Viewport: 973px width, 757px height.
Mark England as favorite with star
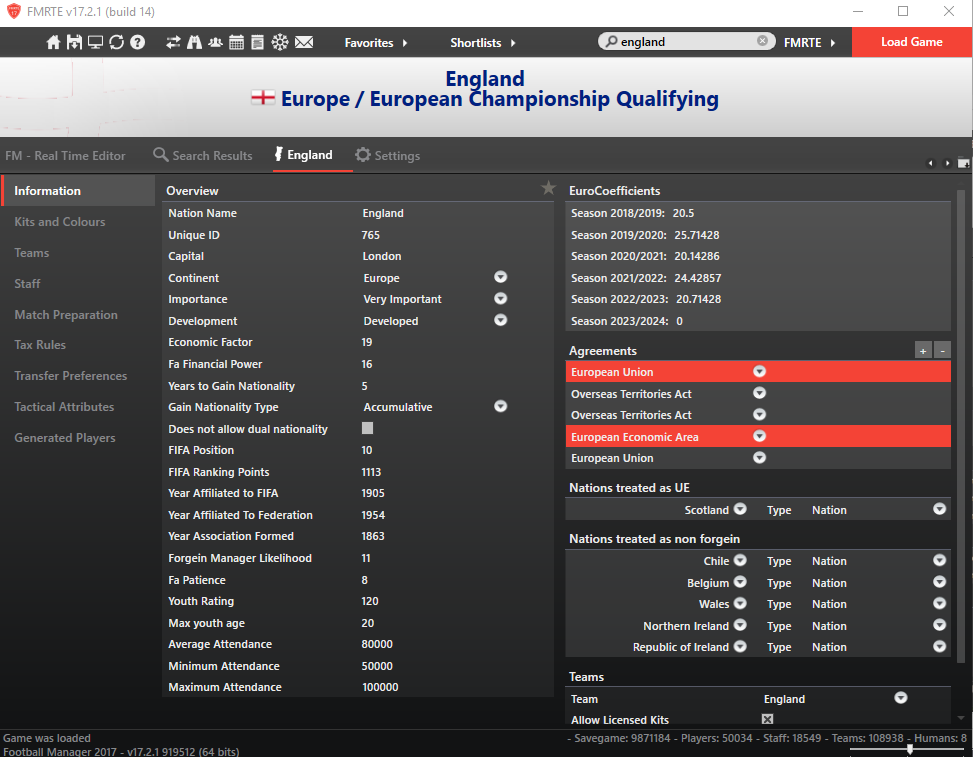548,188
